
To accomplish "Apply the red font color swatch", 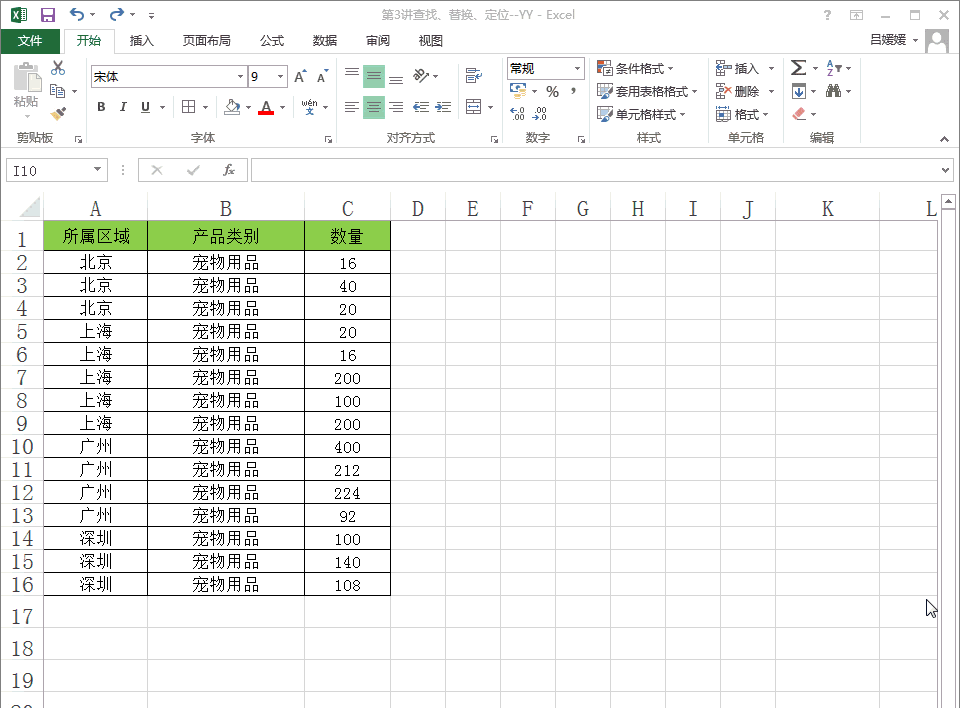I will click(x=265, y=107).
